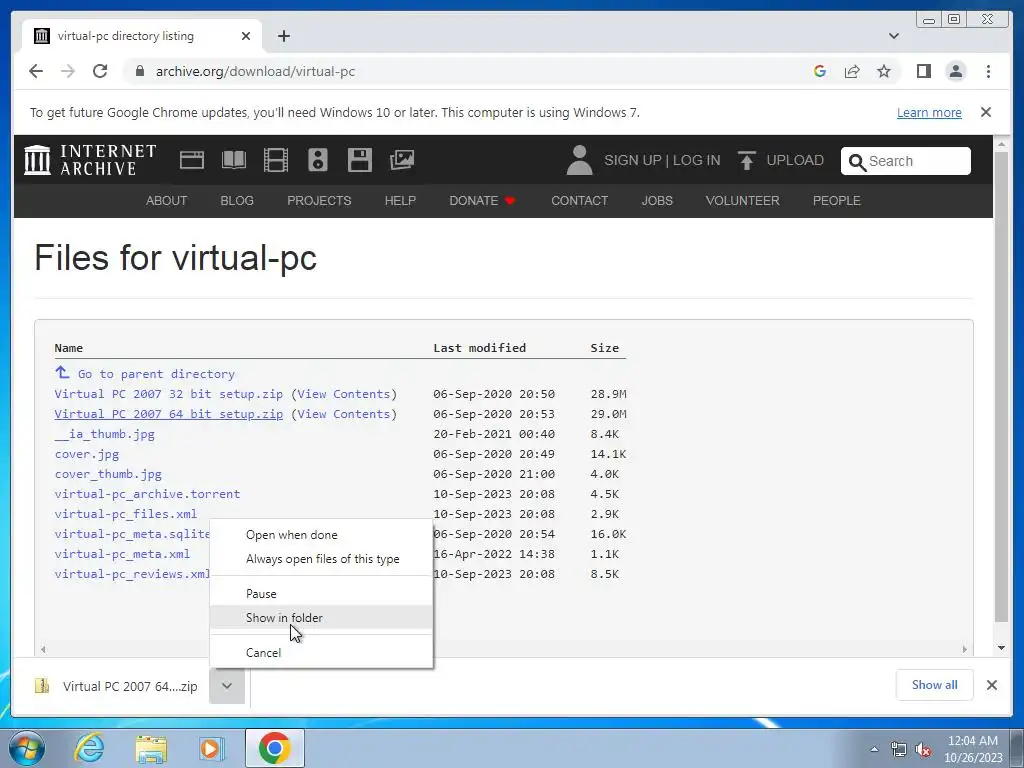
Task: Open the CONTACT menu item
Action: (579, 200)
